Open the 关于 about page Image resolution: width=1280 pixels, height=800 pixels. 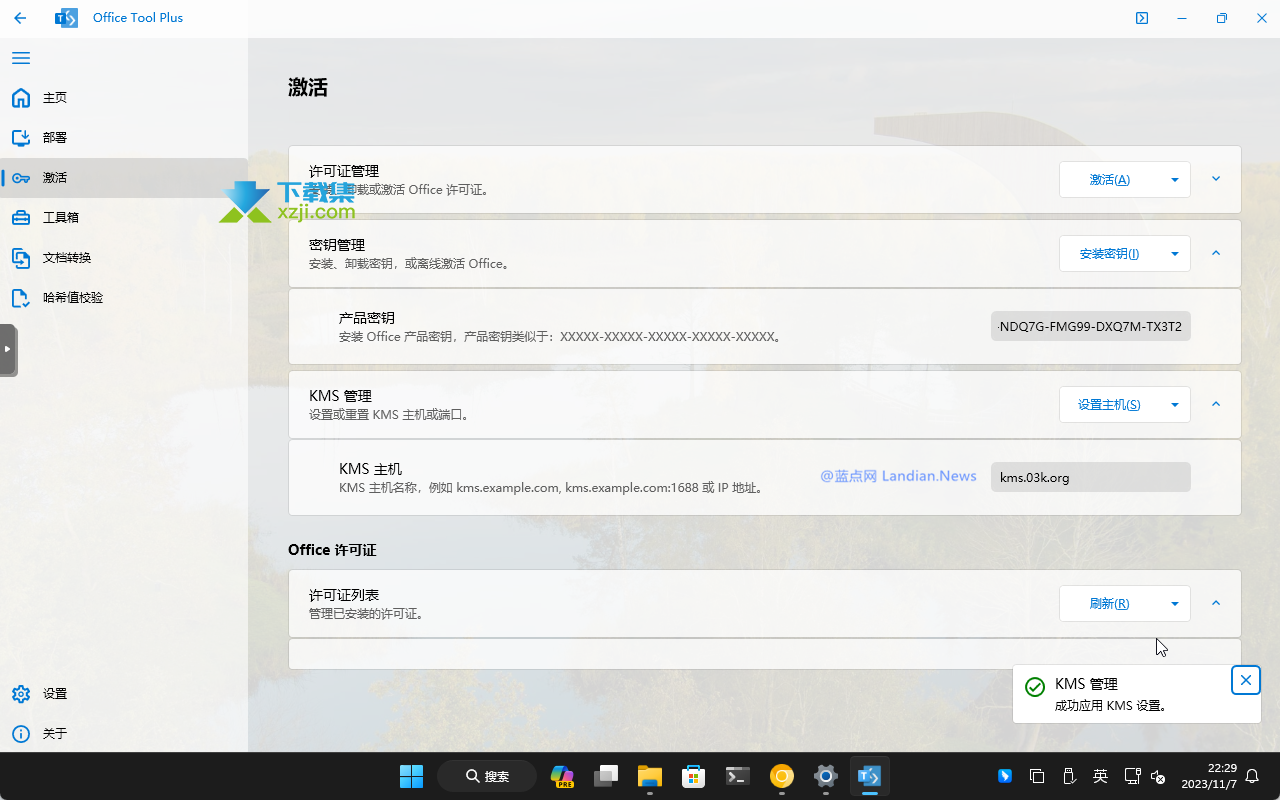tap(124, 734)
